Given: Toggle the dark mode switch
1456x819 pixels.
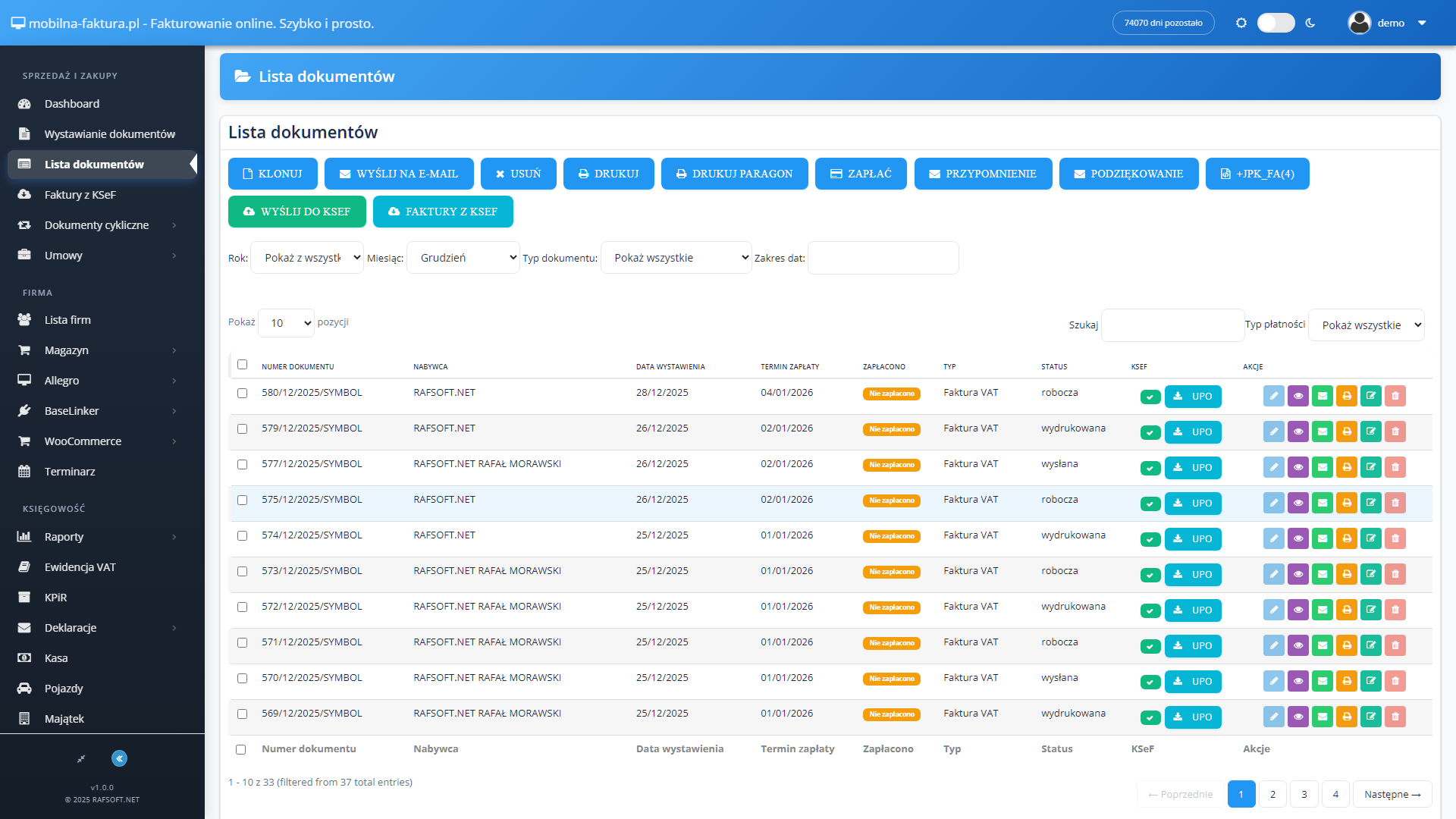Looking at the screenshot, I should (x=1276, y=23).
